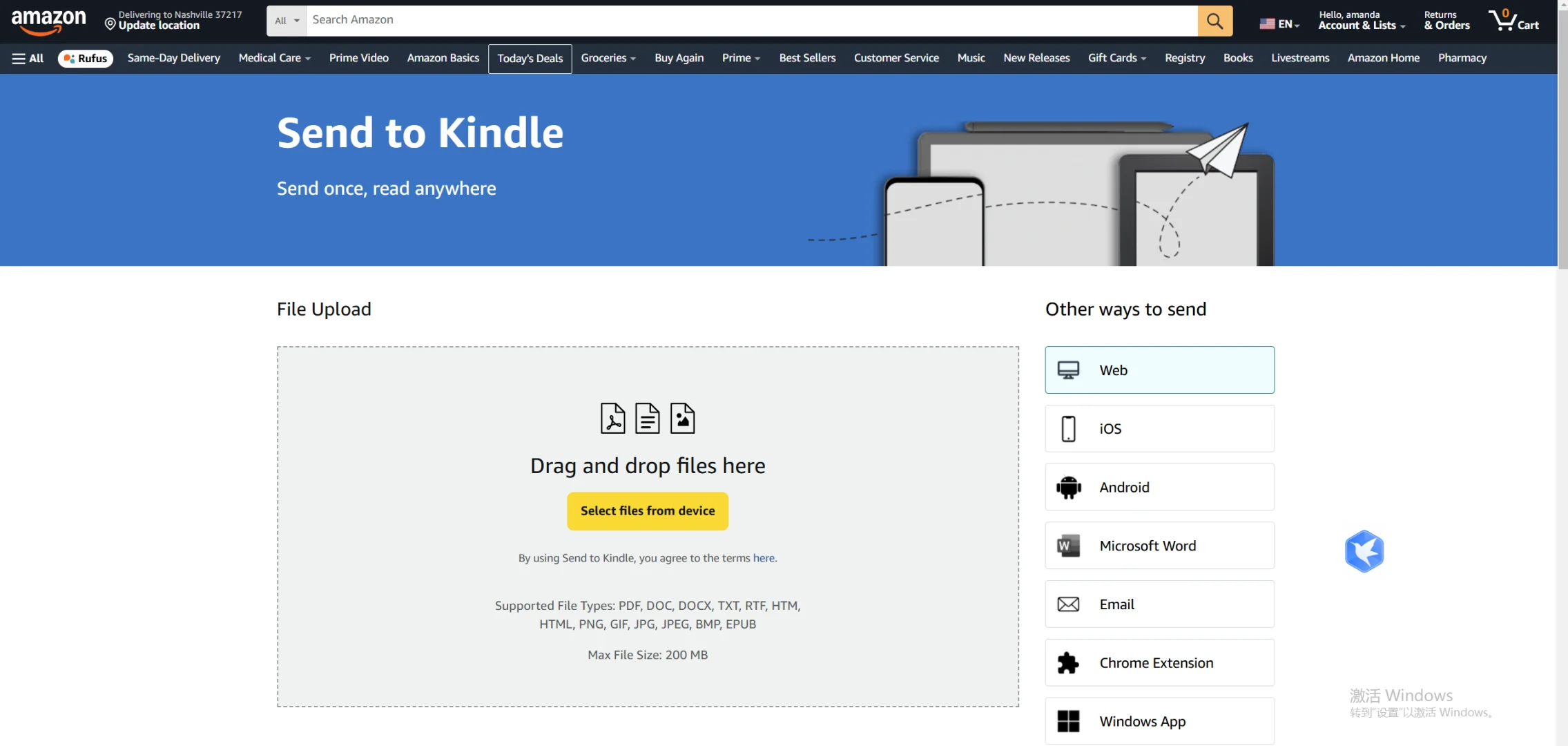1568x746 pixels.
Task: Click the 'File Upload' heading
Action: point(324,309)
